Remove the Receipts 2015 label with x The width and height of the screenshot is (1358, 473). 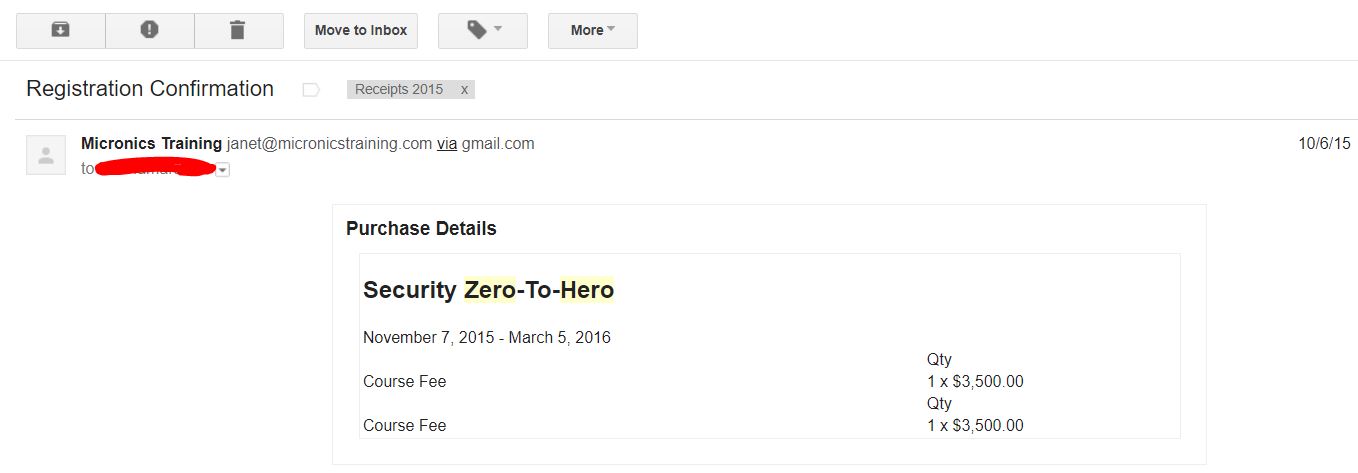[464, 89]
